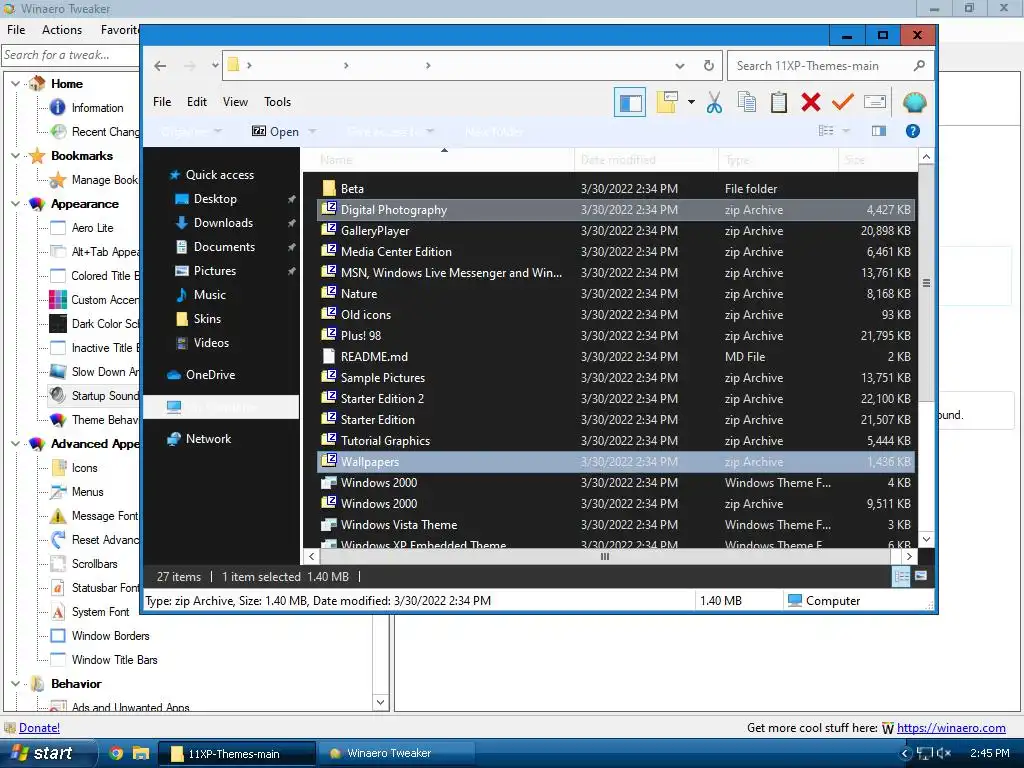The image size is (1024, 768).
Task: Click the Back arrow in Explorer
Action: pyautogui.click(x=160, y=65)
